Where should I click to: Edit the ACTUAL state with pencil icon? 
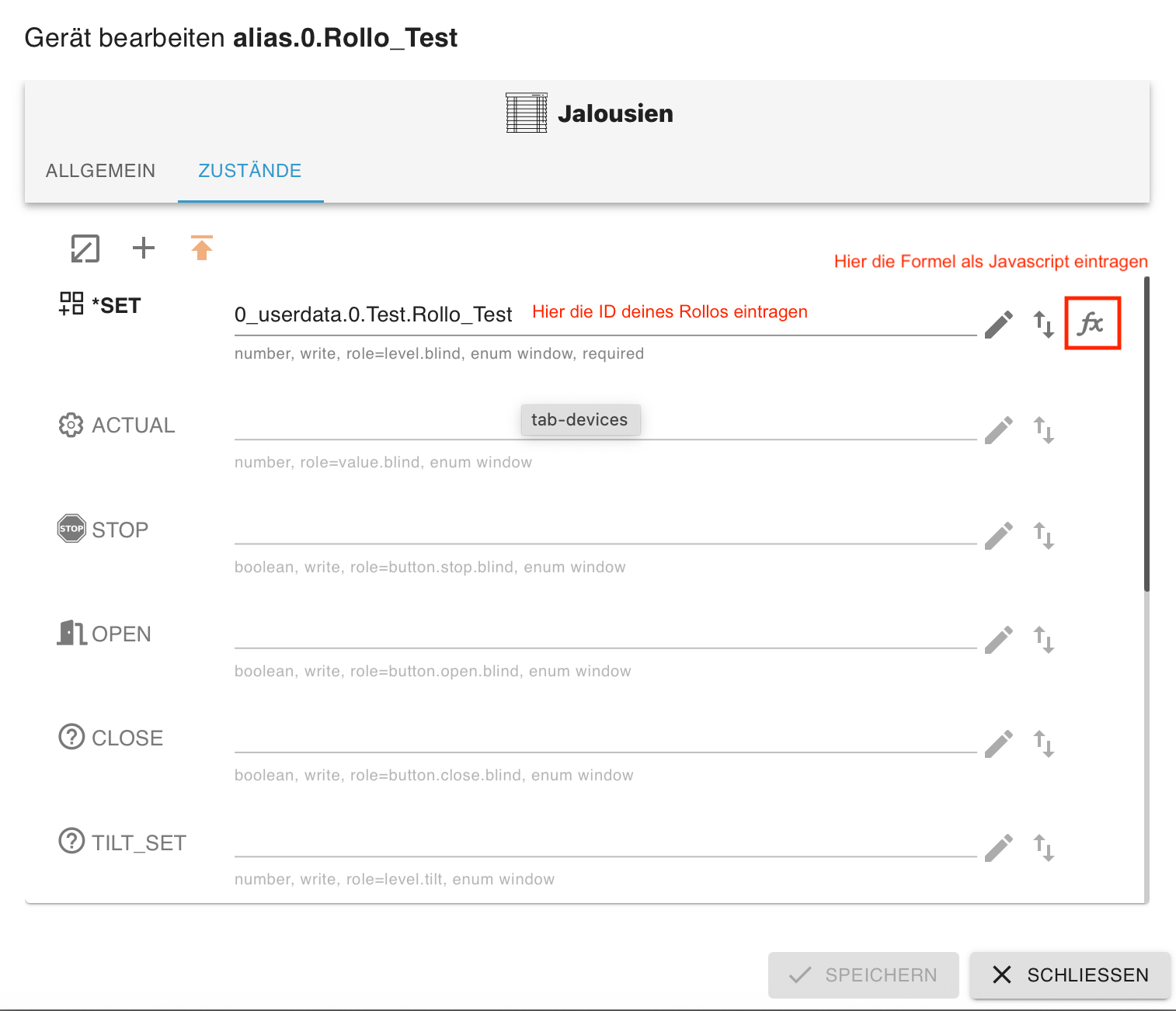[999, 430]
